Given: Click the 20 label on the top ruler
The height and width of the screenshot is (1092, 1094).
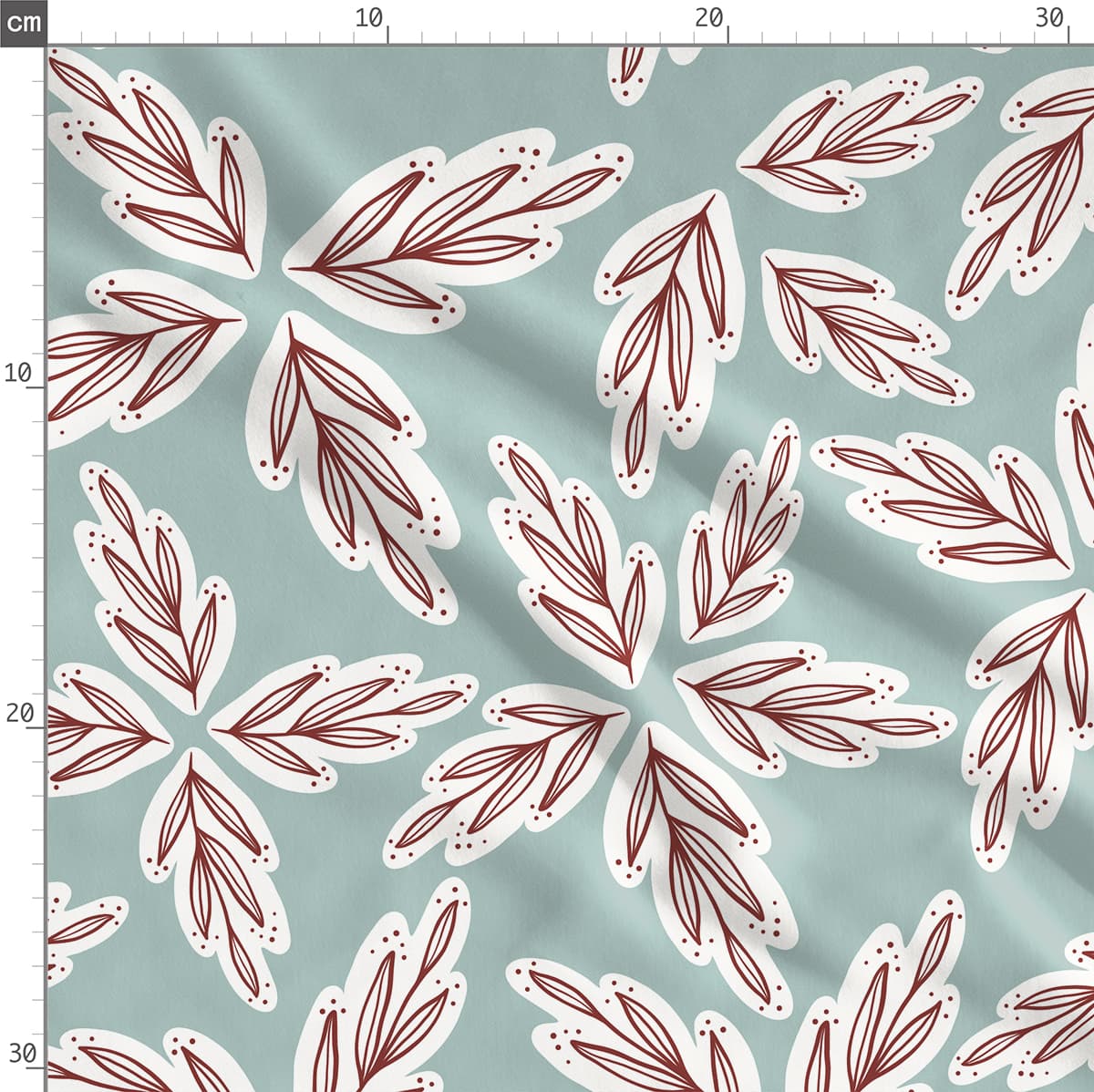Looking at the screenshot, I should point(708,18).
